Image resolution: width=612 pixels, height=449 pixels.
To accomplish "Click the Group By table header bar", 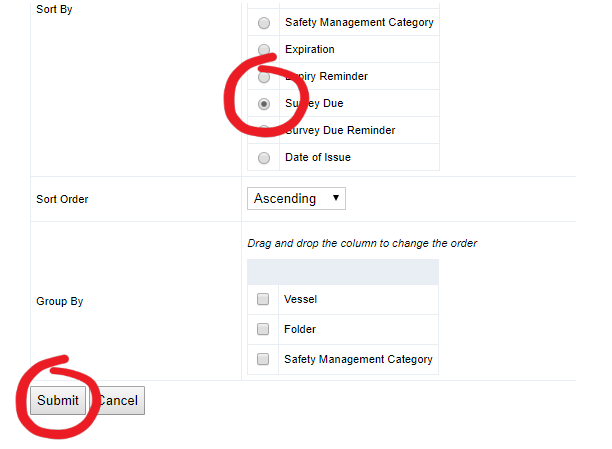I will click(343, 272).
